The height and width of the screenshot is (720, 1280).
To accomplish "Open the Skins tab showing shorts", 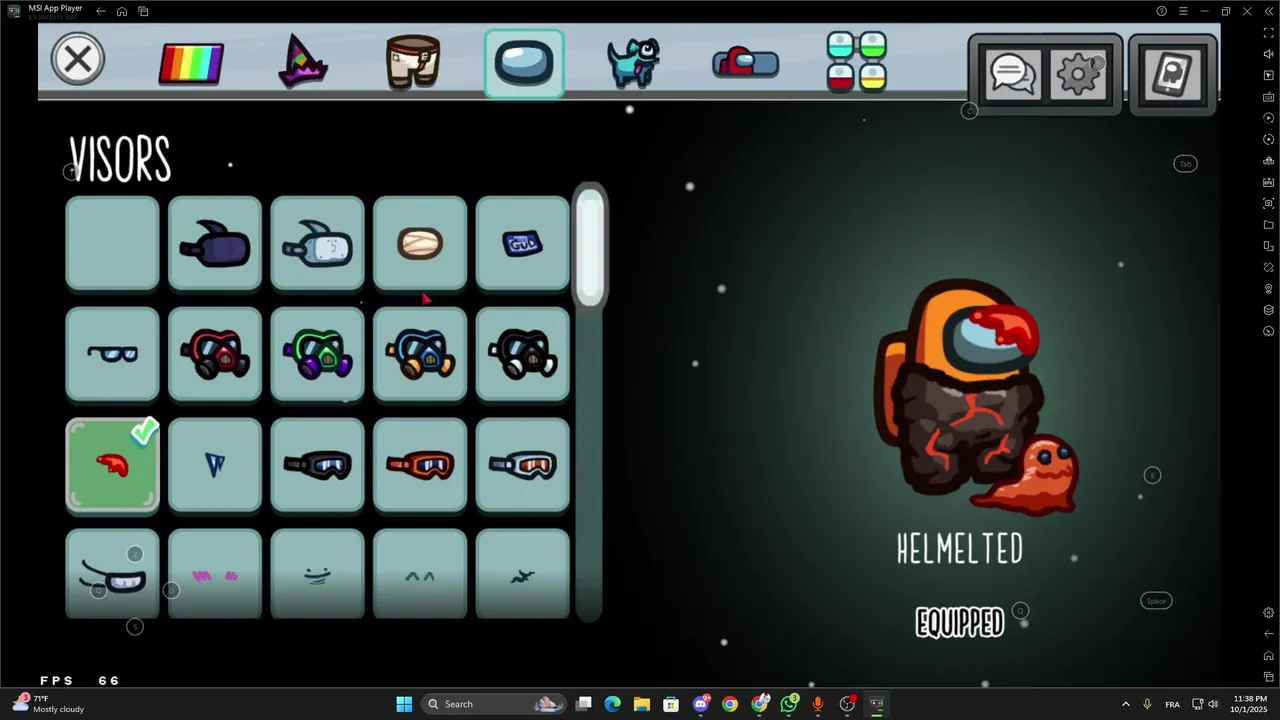I will click(x=413, y=62).
